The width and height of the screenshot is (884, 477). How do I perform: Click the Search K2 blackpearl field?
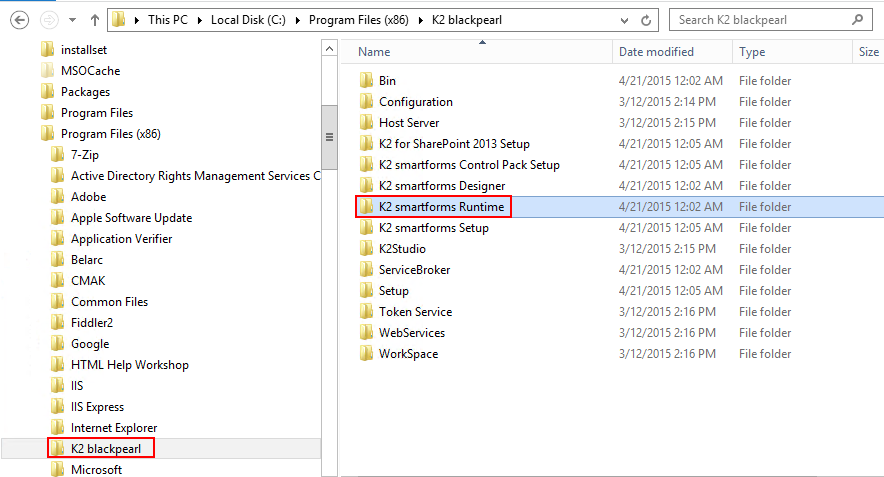point(760,19)
